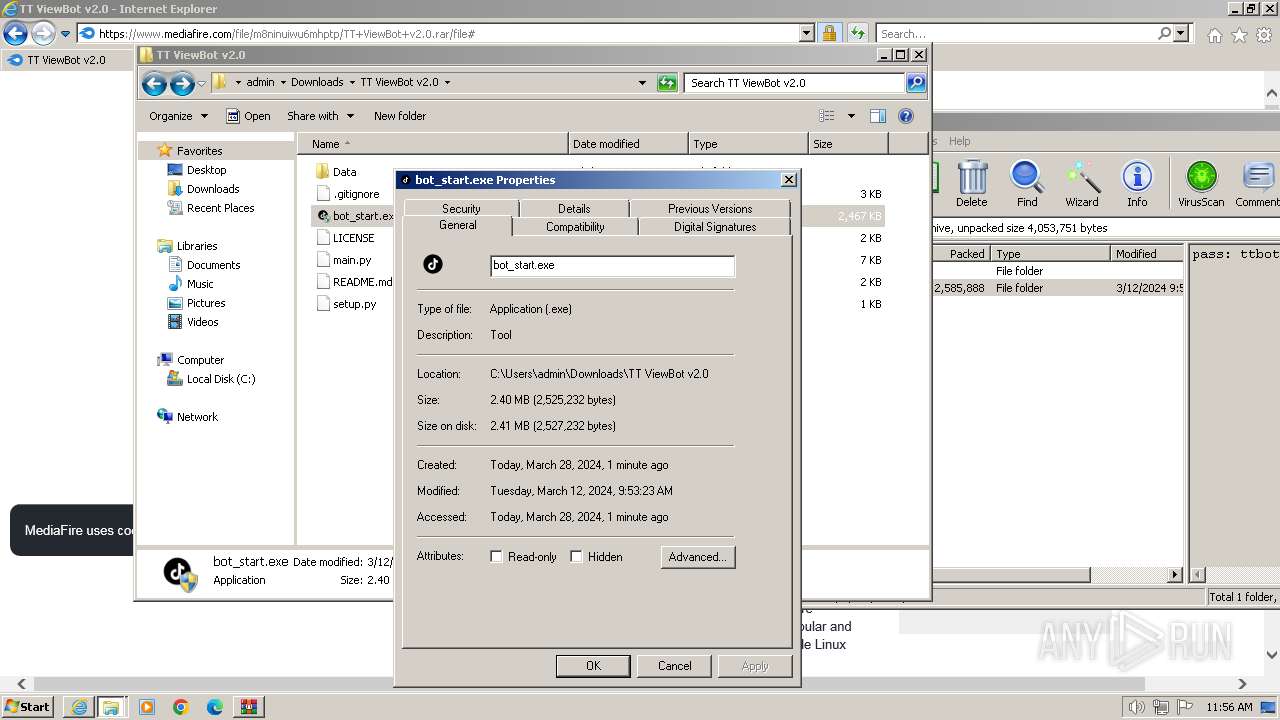This screenshot has width=1280, height=720.
Task: Expand the admin breadcrumb arrow
Action: click(282, 83)
